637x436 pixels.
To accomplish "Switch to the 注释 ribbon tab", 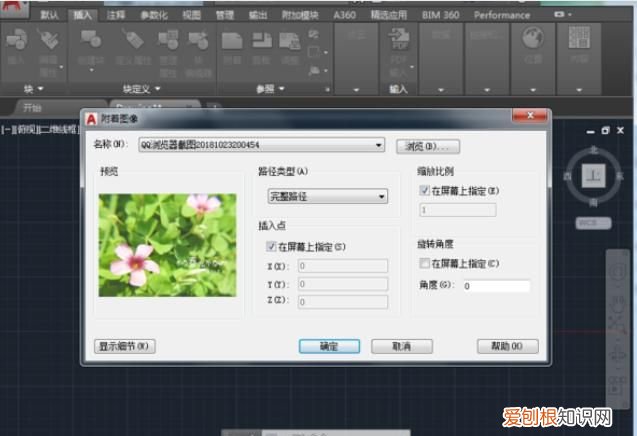I will point(116,15).
